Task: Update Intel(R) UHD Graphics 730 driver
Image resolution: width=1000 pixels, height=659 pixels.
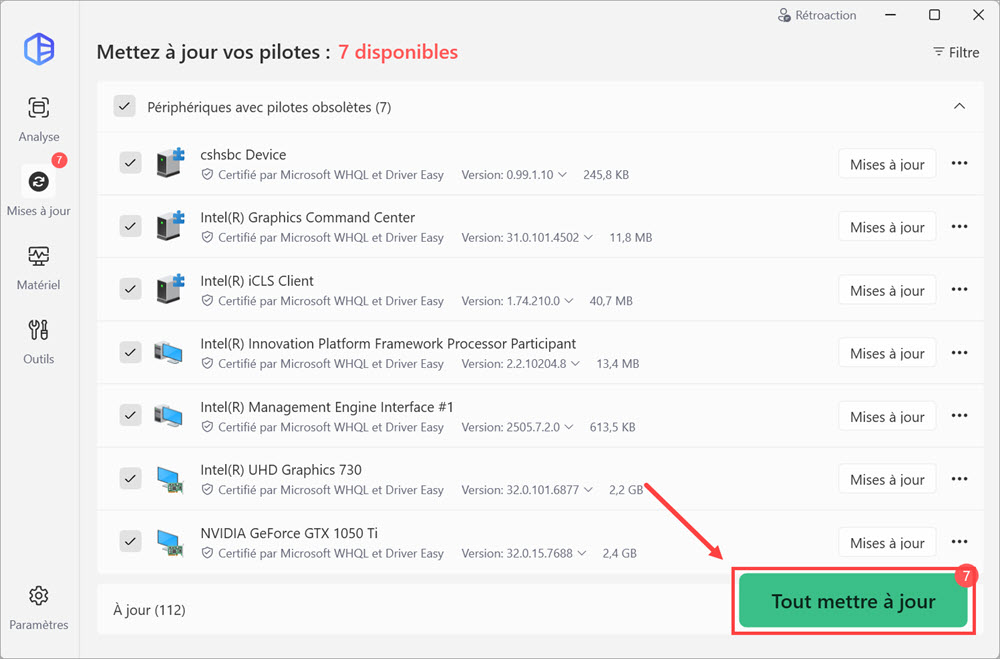Action: click(887, 480)
